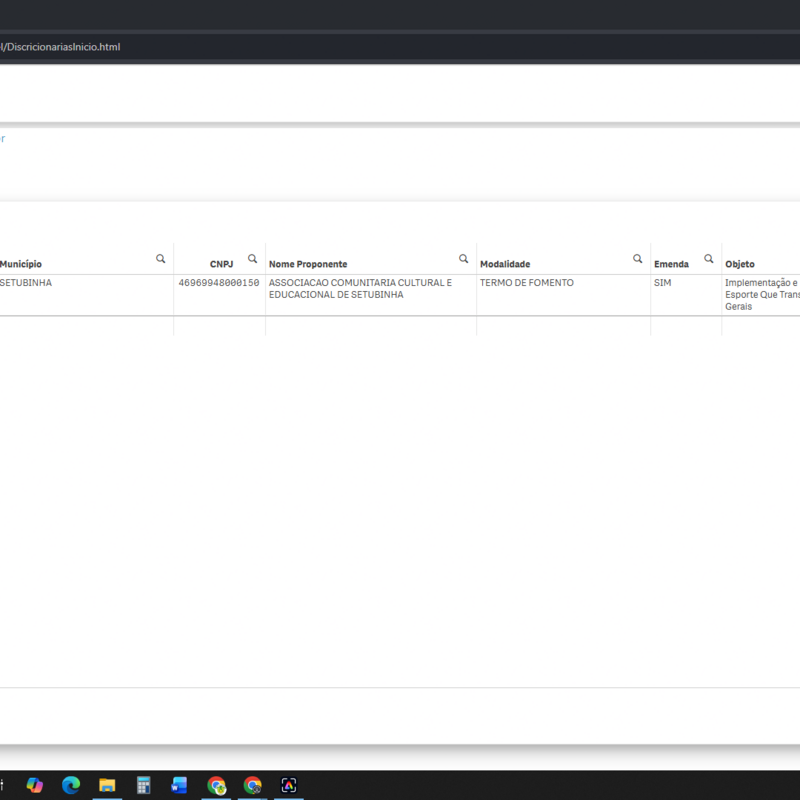The image size is (800, 800).
Task: Open the Modalidade column search
Action: pos(637,259)
